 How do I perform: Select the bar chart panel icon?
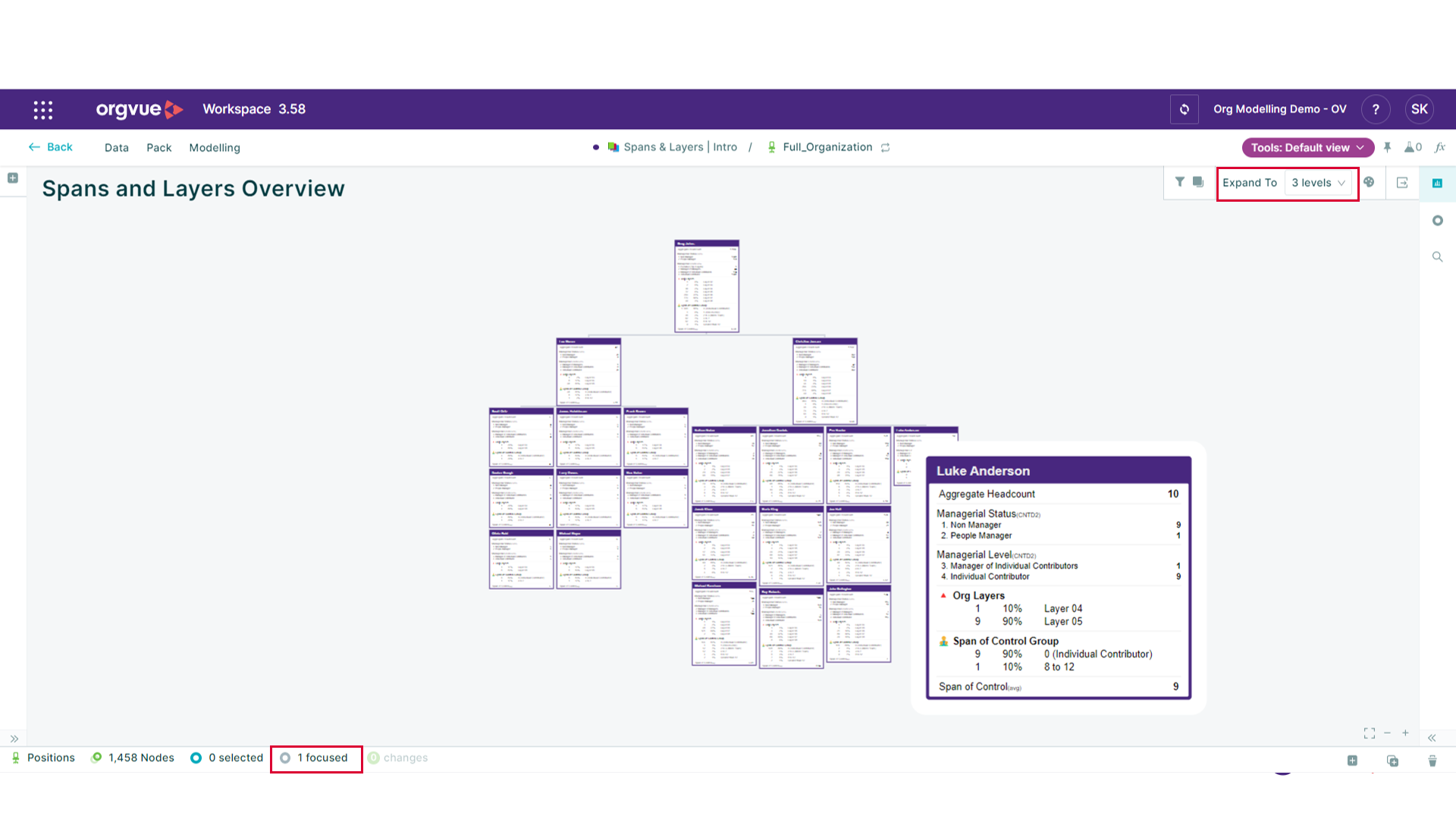[x=1437, y=183]
